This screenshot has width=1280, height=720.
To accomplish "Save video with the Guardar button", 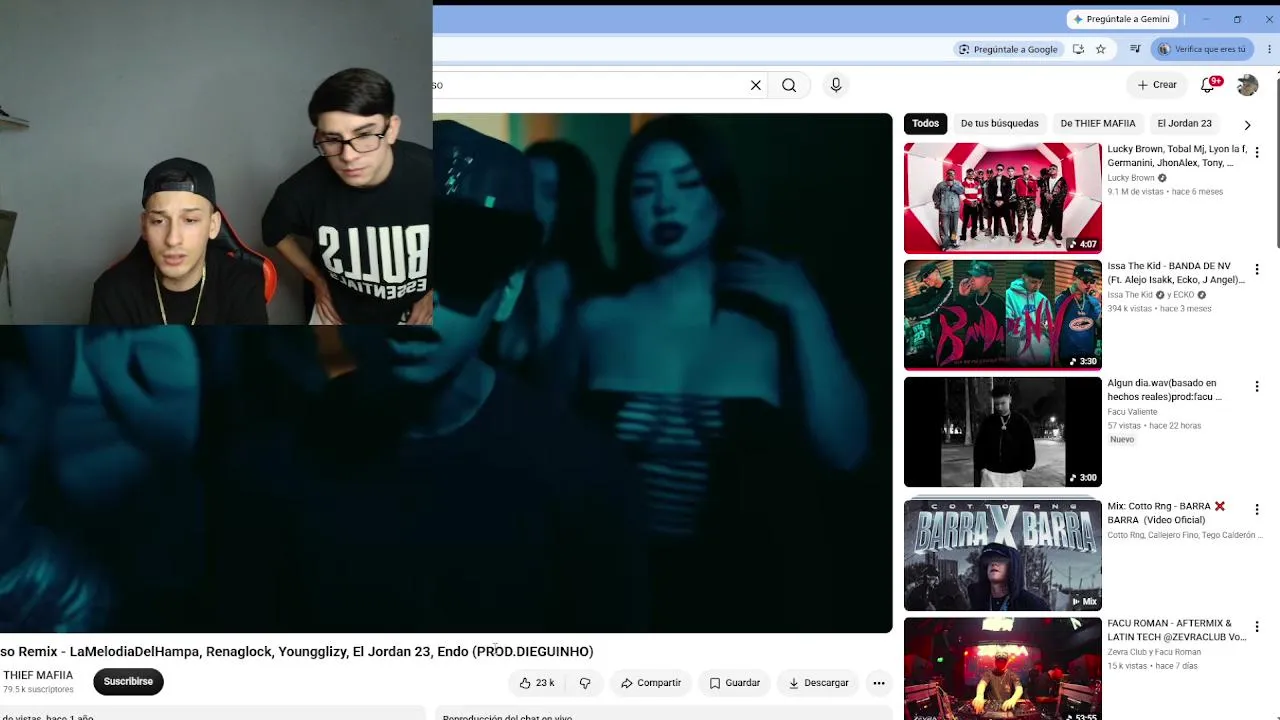I will click(x=735, y=683).
